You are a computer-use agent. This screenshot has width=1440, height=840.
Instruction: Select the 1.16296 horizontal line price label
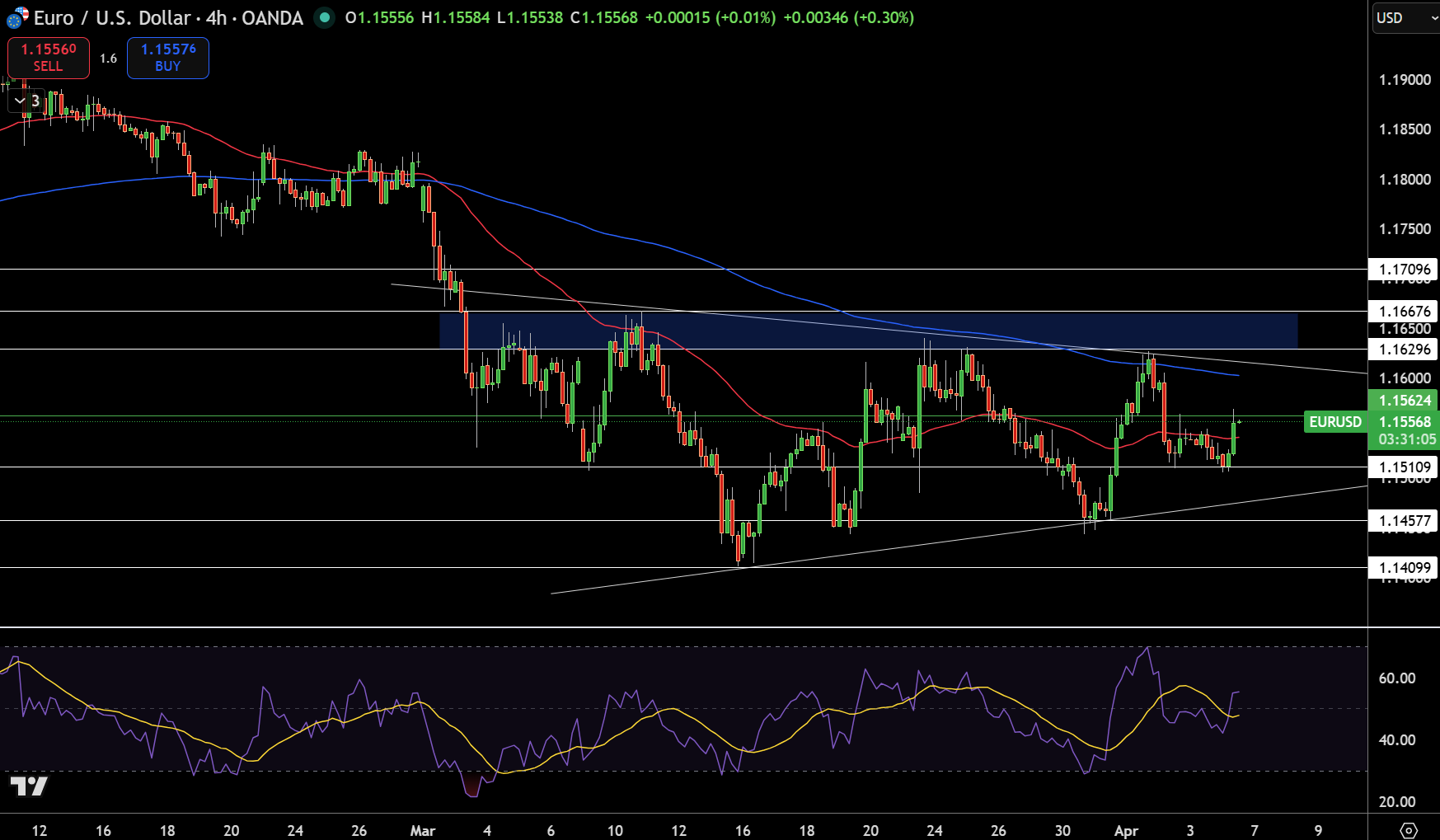(x=1404, y=349)
